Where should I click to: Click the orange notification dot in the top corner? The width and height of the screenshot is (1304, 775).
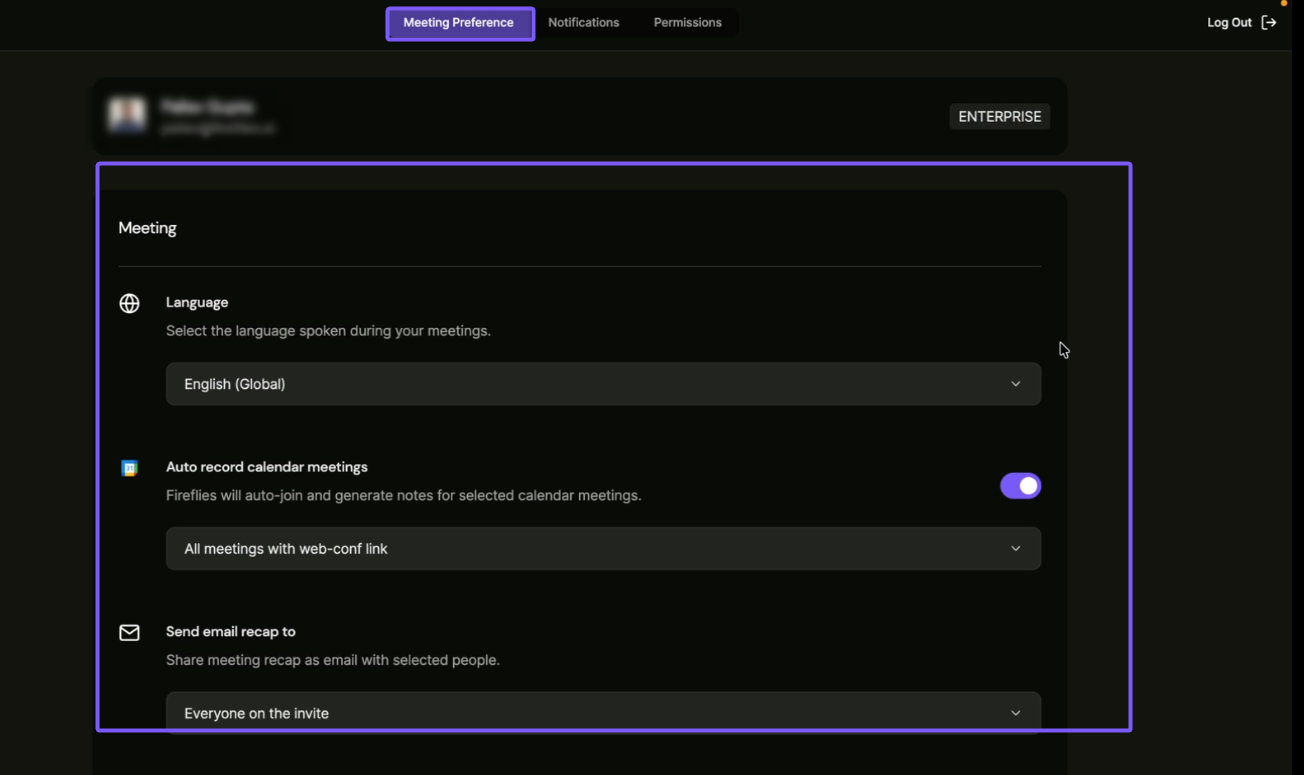(x=1284, y=3)
